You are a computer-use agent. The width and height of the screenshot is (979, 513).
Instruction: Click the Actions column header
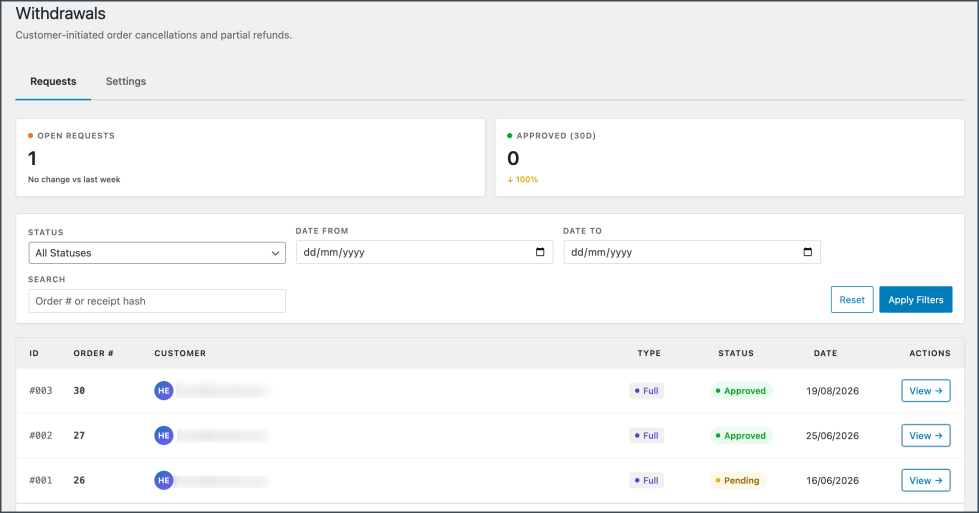pyautogui.click(x=930, y=353)
